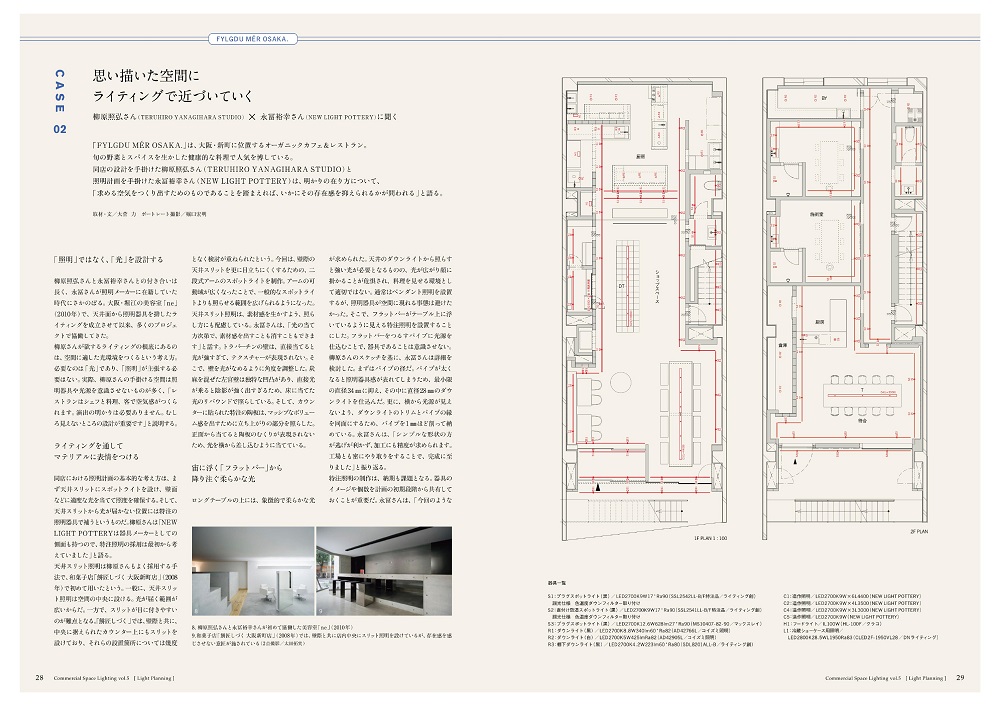Click subheading 「照明」ではなく、「光」を設計する
Image resolution: width=1000 pixels, height=706 pixels.
[108, 260]
